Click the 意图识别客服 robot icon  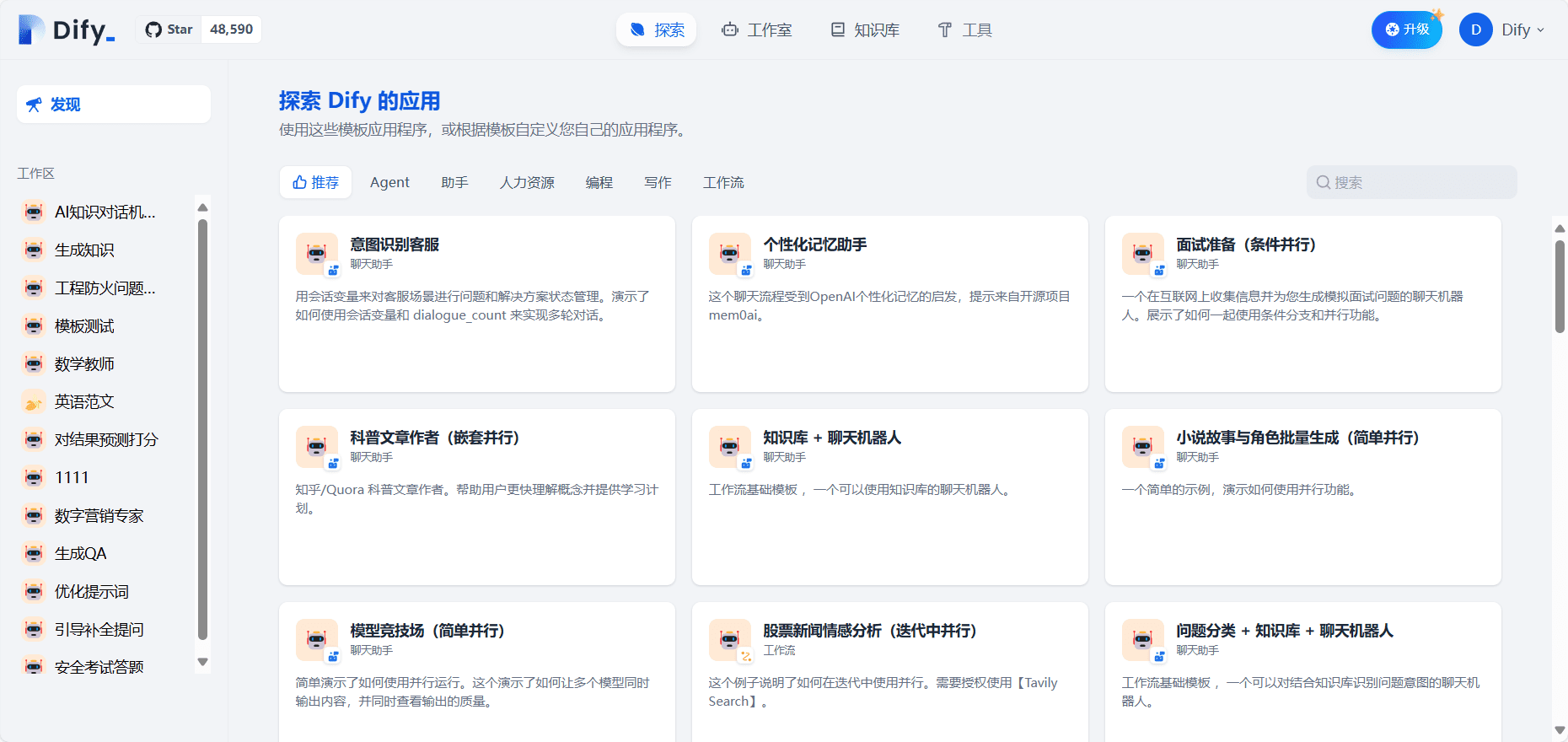(317, 254)
